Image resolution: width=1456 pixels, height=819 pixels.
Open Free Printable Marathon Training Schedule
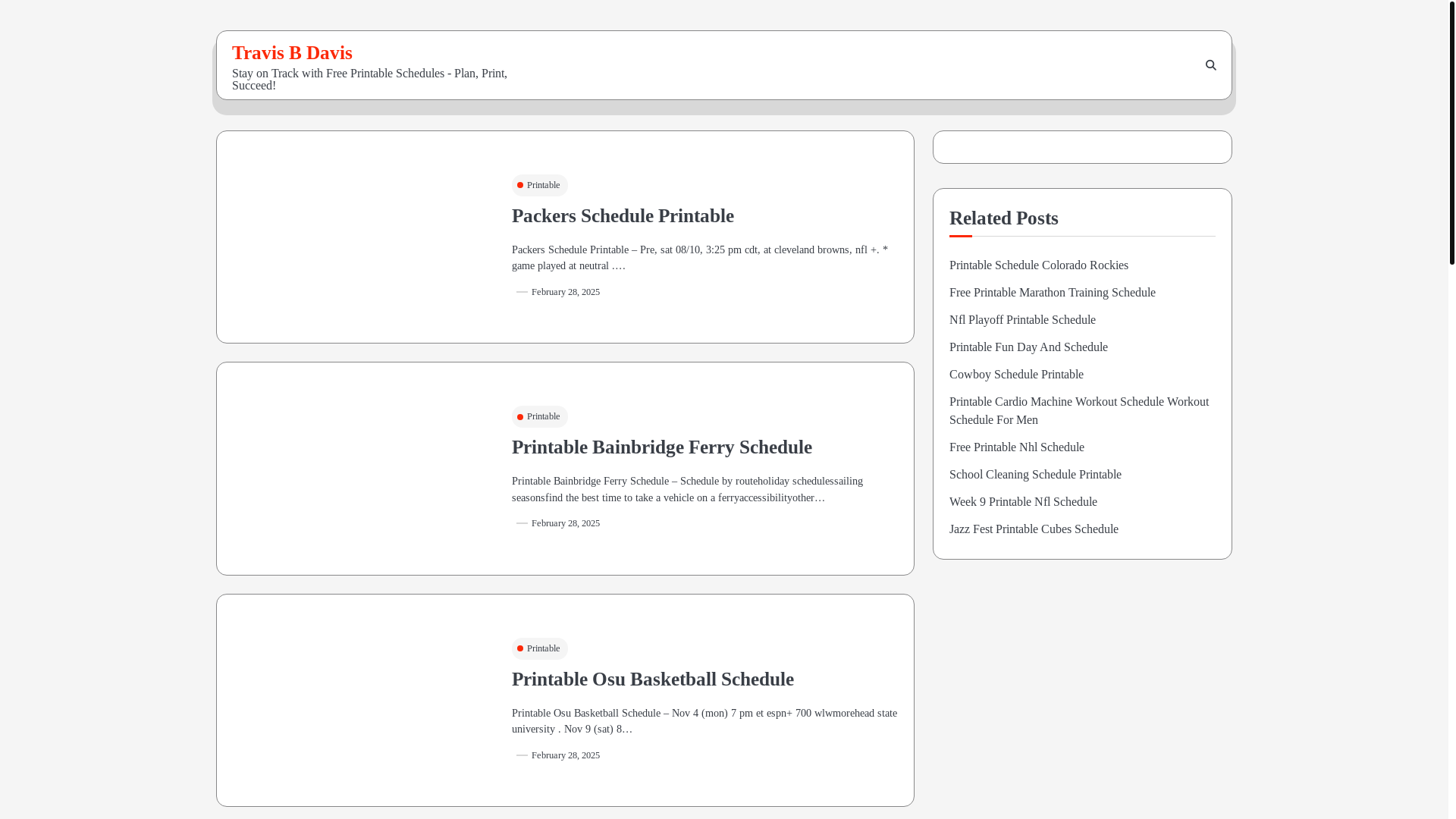tap(1052, 293)
